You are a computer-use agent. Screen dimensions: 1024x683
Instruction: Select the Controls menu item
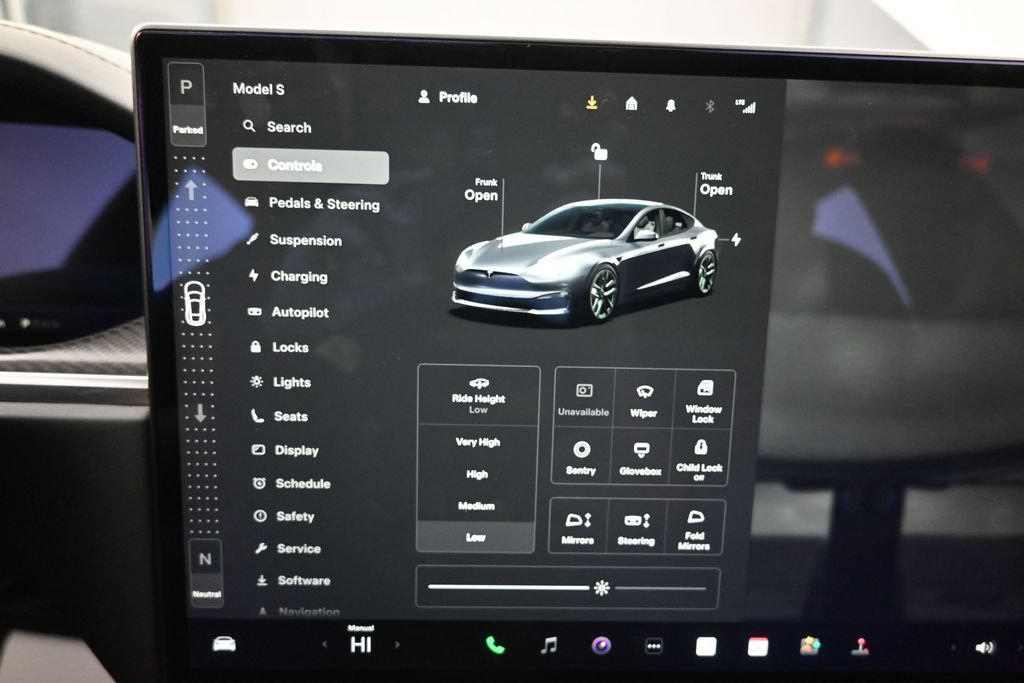(311, 166)
